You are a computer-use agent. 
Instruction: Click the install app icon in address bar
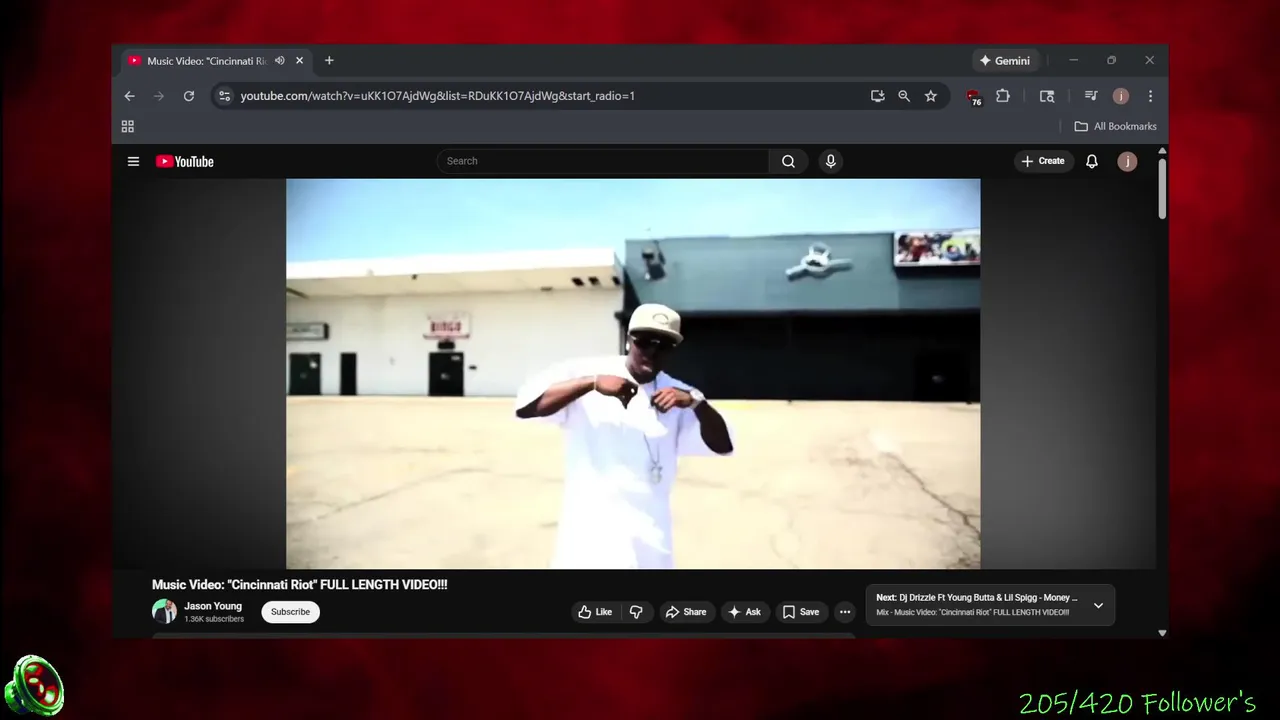pyautogui.click(x=877, y=96)
